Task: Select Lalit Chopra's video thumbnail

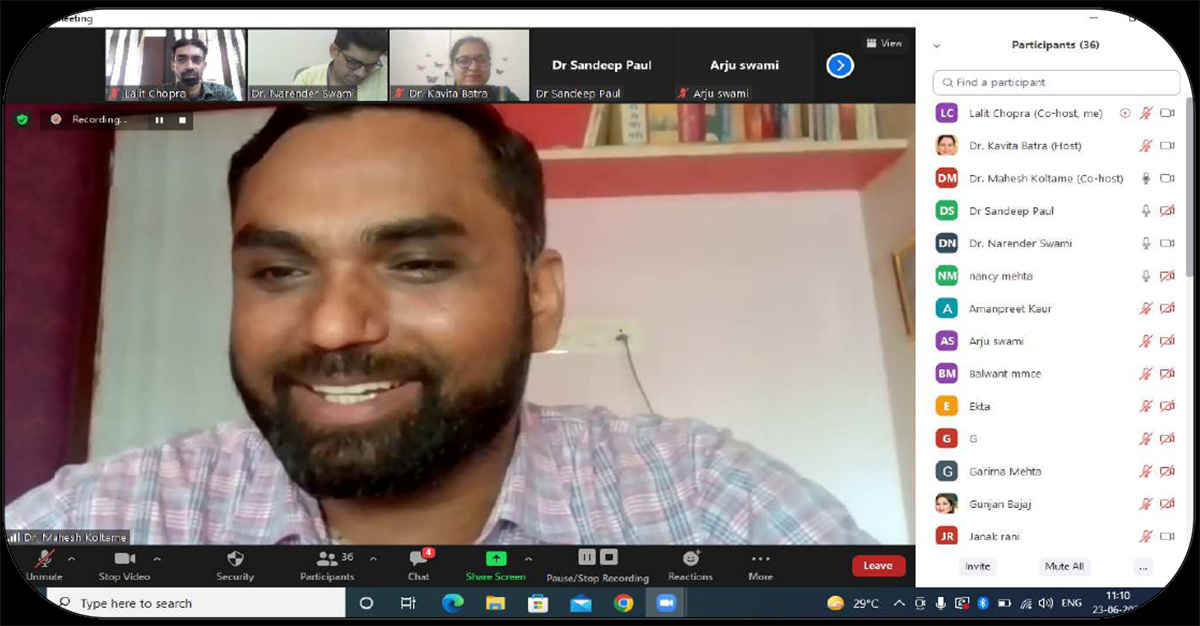Action: click(x=175, y=65)
